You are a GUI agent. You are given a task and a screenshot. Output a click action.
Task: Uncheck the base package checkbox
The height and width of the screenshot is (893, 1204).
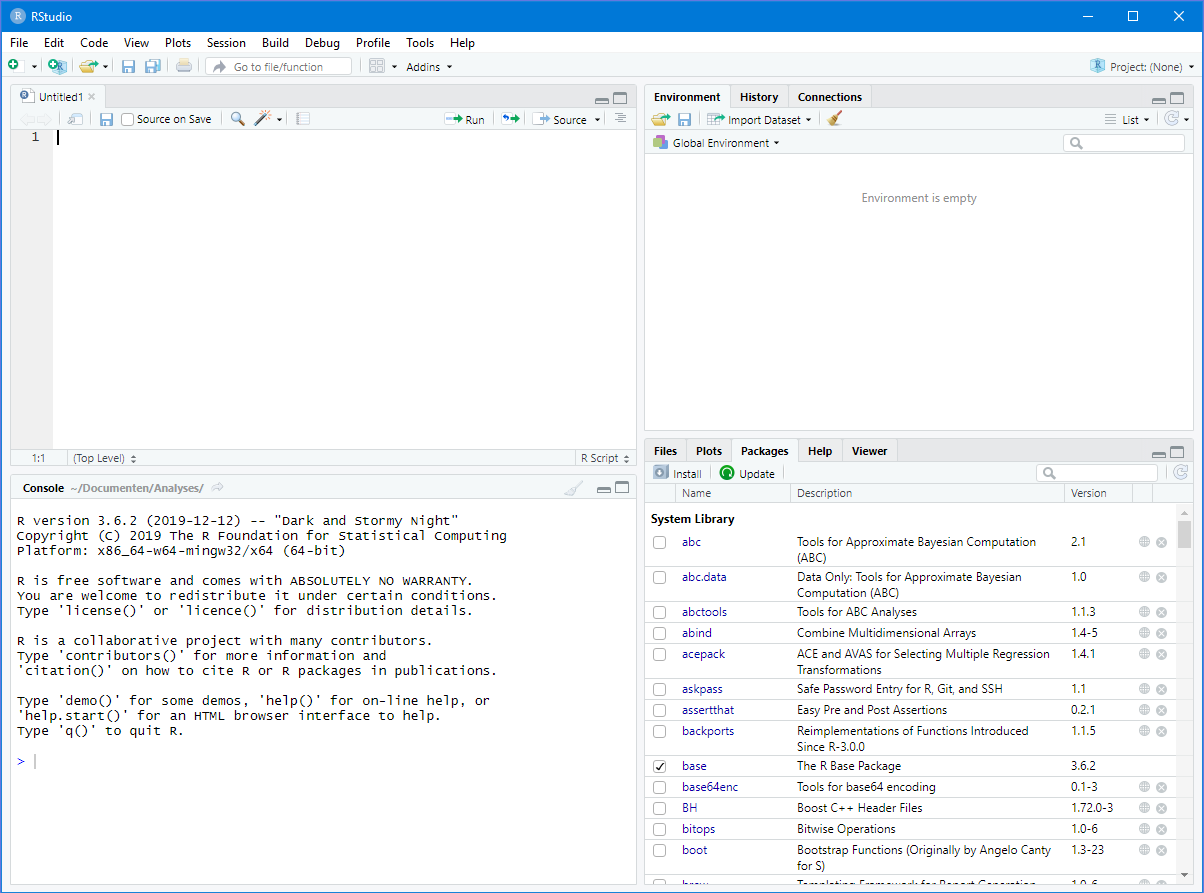click(x=660, y=766)
